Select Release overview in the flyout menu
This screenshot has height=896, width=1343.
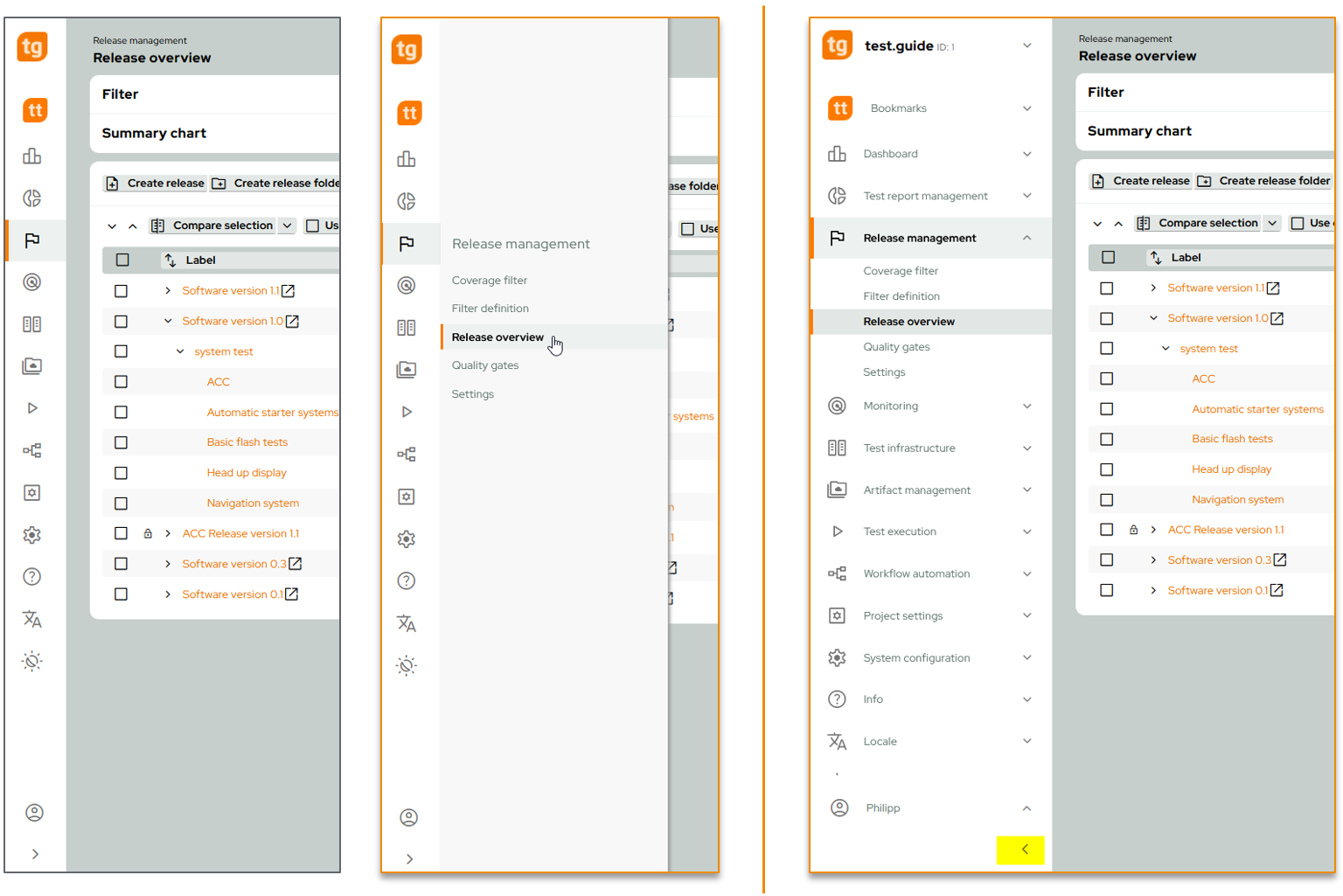tap(498, 337)
